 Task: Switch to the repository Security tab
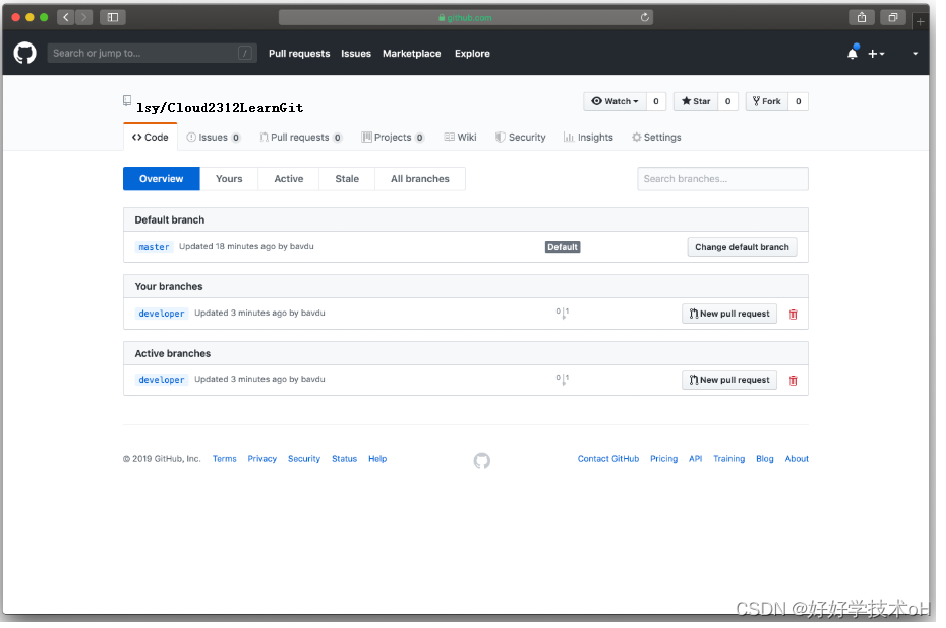tap(520, 138)
